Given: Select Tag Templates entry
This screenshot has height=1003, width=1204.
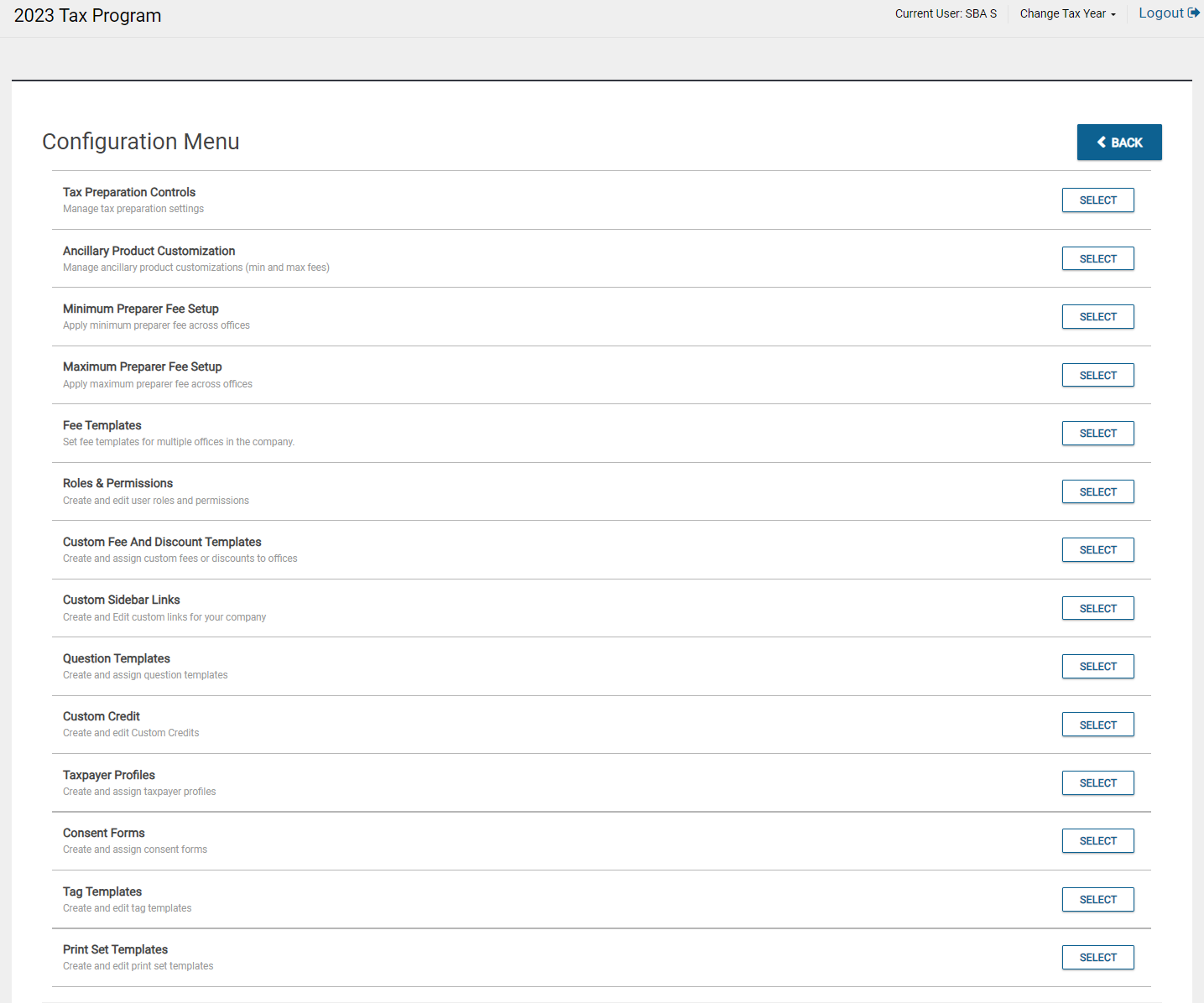Looking at the screenshot, I should coord(1097,900).
